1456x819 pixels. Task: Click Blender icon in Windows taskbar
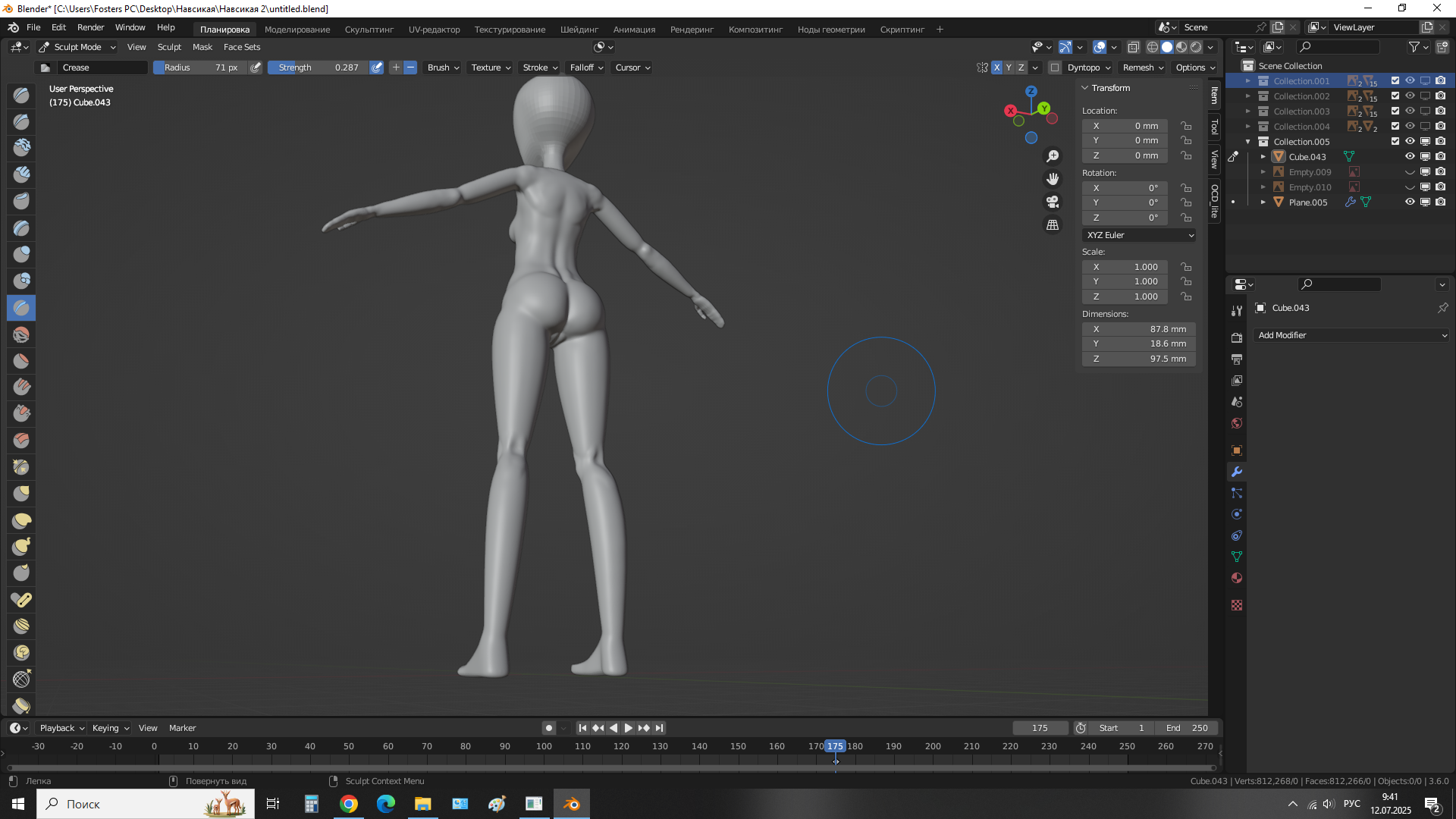(x=572, y=804)
